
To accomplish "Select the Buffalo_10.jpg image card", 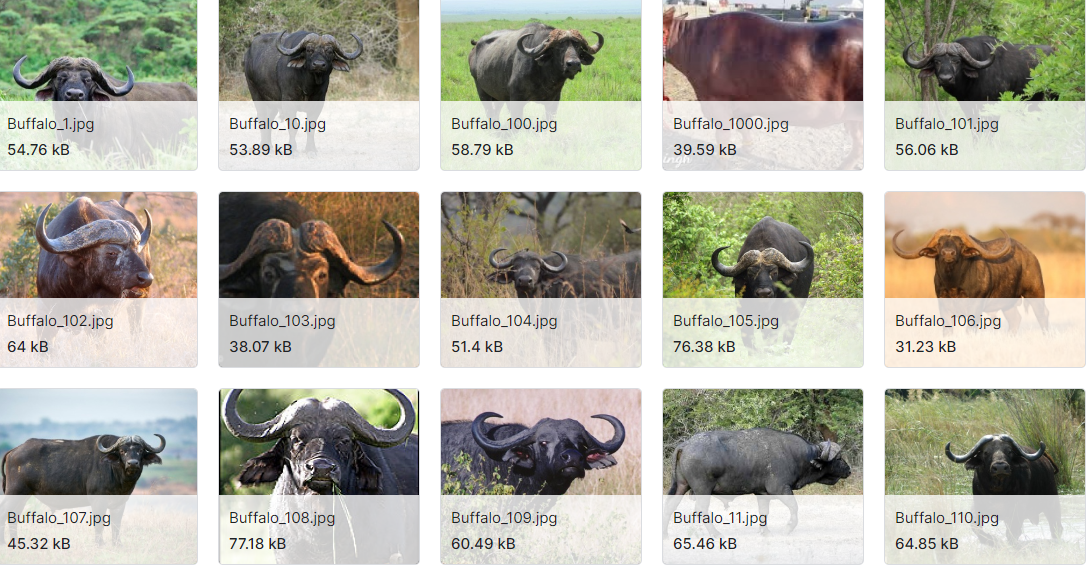I will [x=319, y=85].
